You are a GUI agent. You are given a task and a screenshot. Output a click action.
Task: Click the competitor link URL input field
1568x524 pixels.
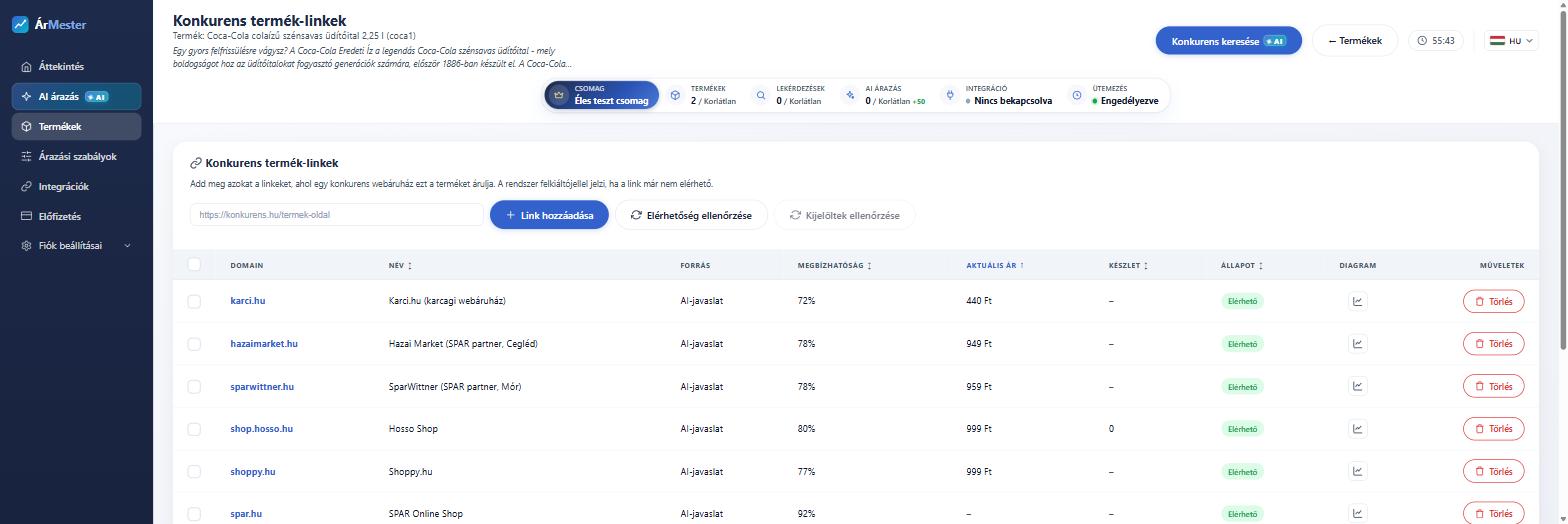(x=337, y=215)
